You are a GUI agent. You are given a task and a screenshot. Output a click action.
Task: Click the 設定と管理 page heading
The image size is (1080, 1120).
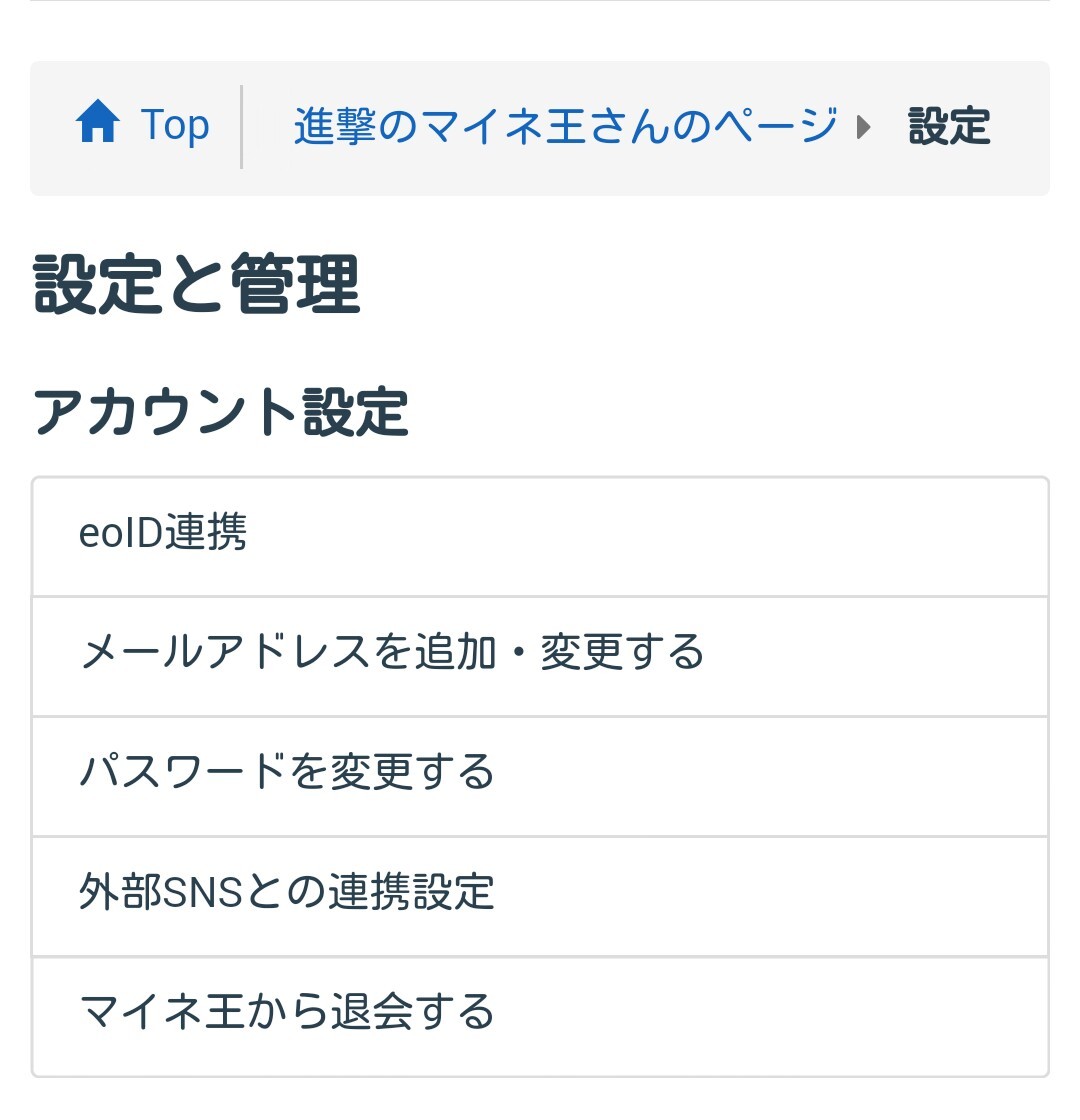[197, 286]
